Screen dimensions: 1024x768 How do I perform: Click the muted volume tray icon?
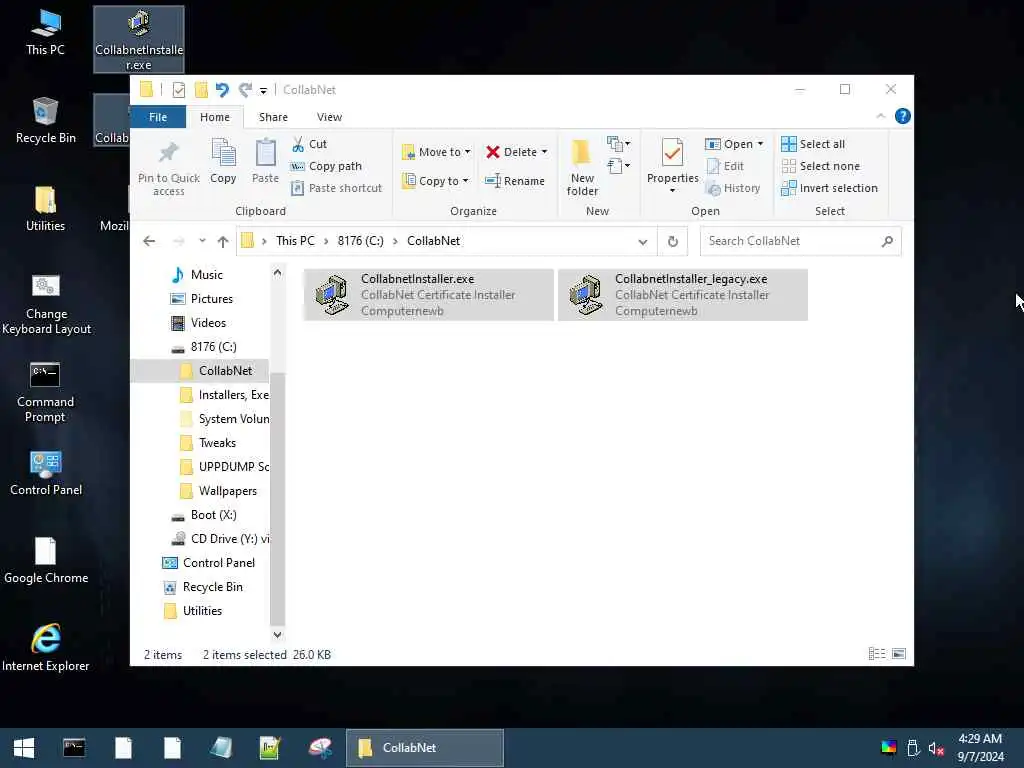click(936, 748)
